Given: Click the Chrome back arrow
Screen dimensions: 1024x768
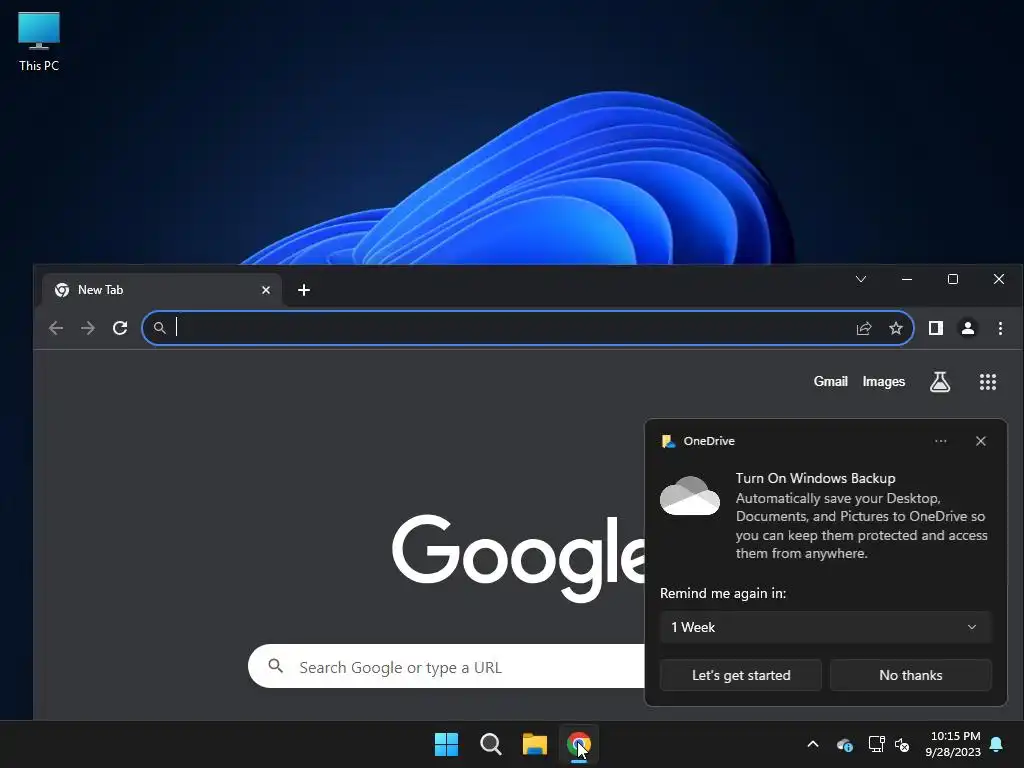Looking at the screenshot, I should point(56,328).
